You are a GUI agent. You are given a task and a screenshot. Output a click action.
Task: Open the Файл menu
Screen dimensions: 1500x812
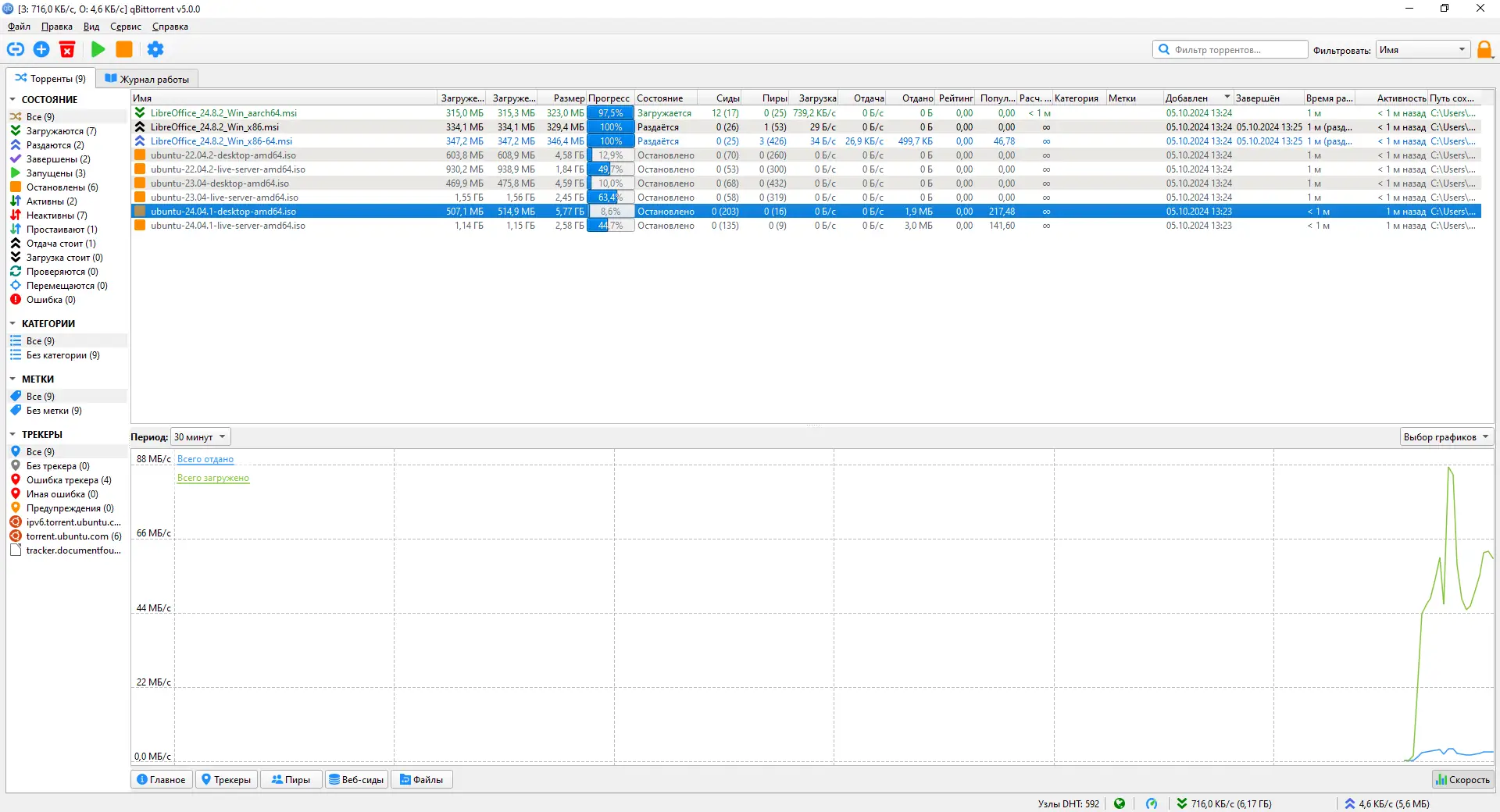point(20,27)
